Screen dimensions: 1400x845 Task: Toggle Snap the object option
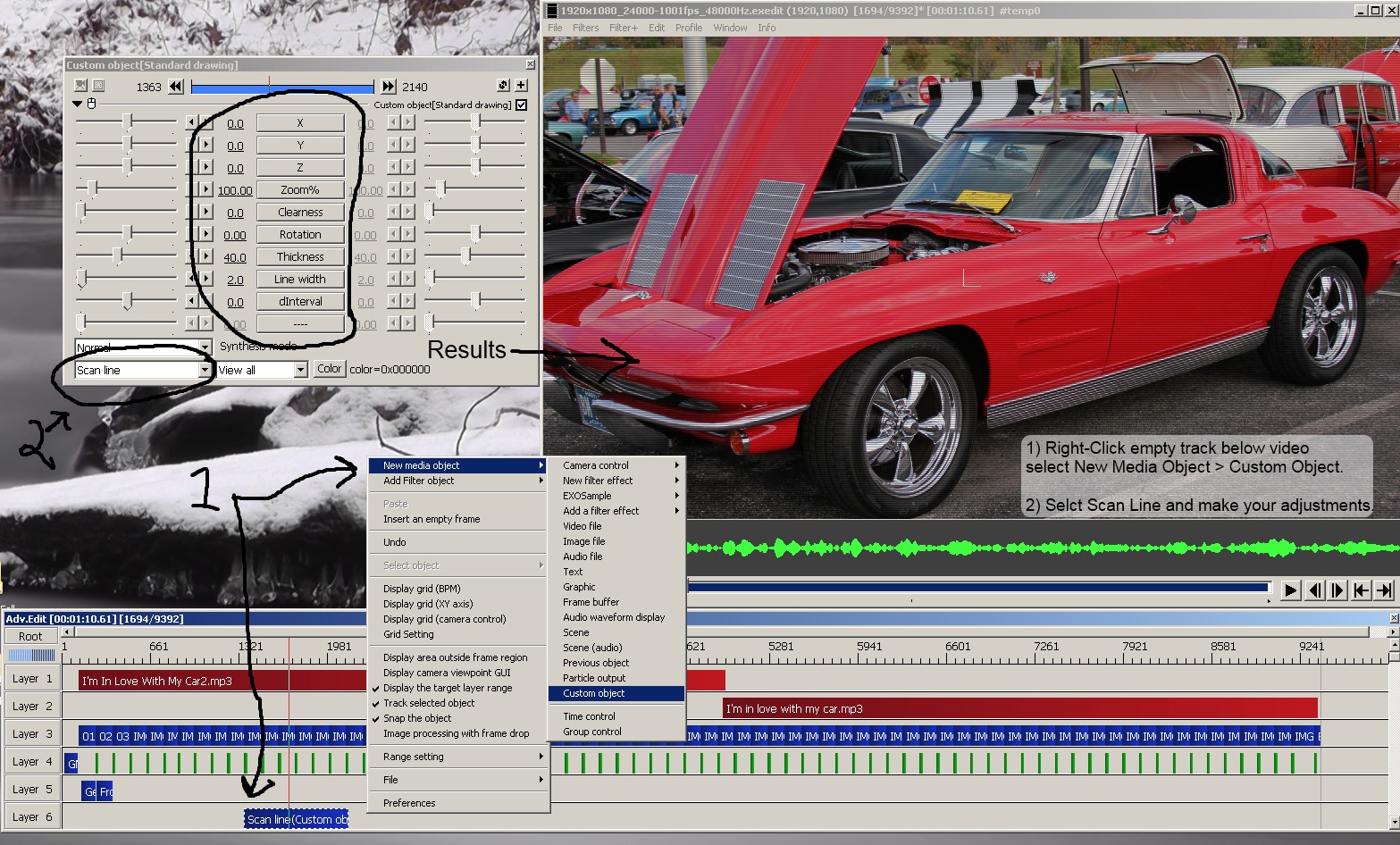point(417,718)
